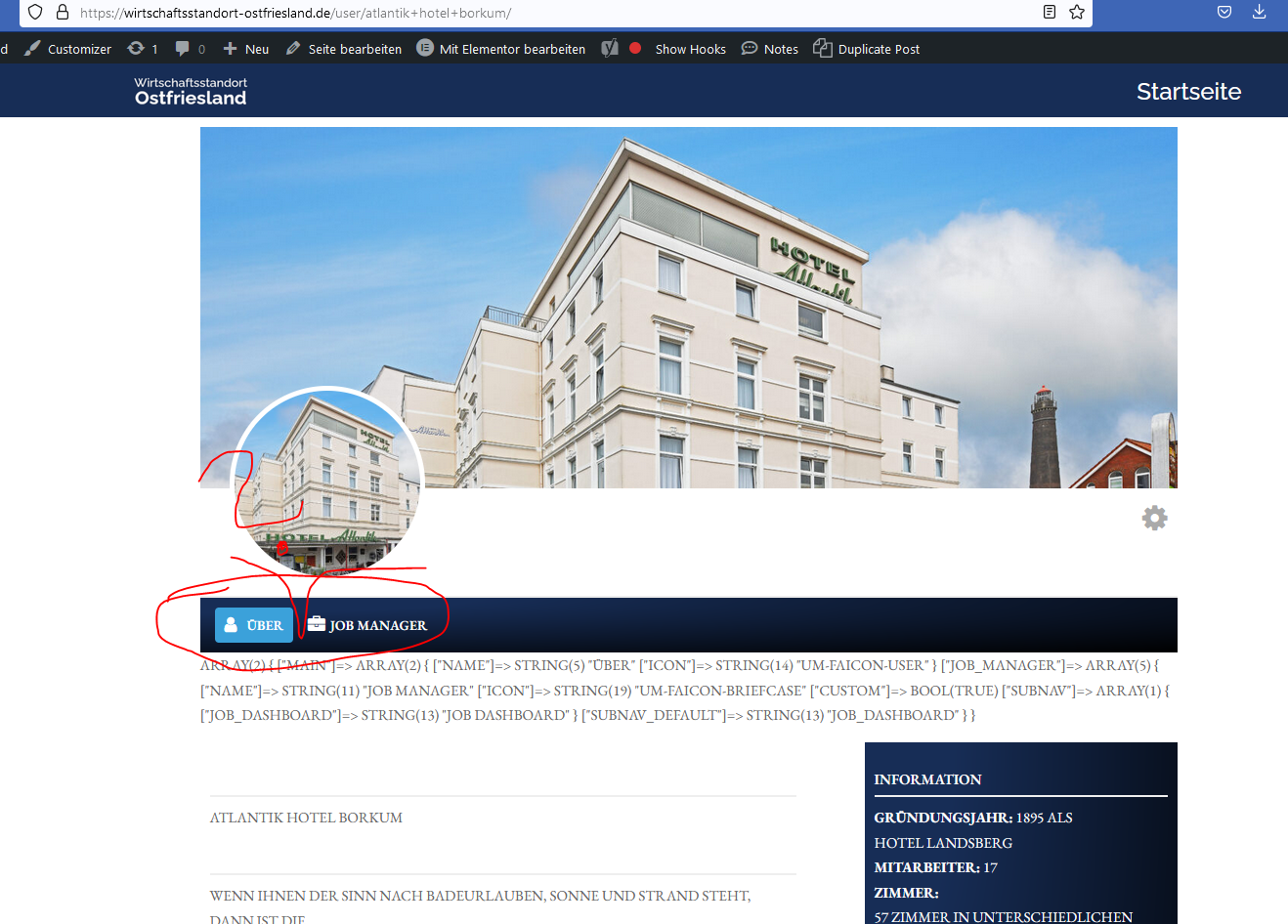Click the updates icon showing 1
This screenshot has height=924, width=1288.
[143, 49]
